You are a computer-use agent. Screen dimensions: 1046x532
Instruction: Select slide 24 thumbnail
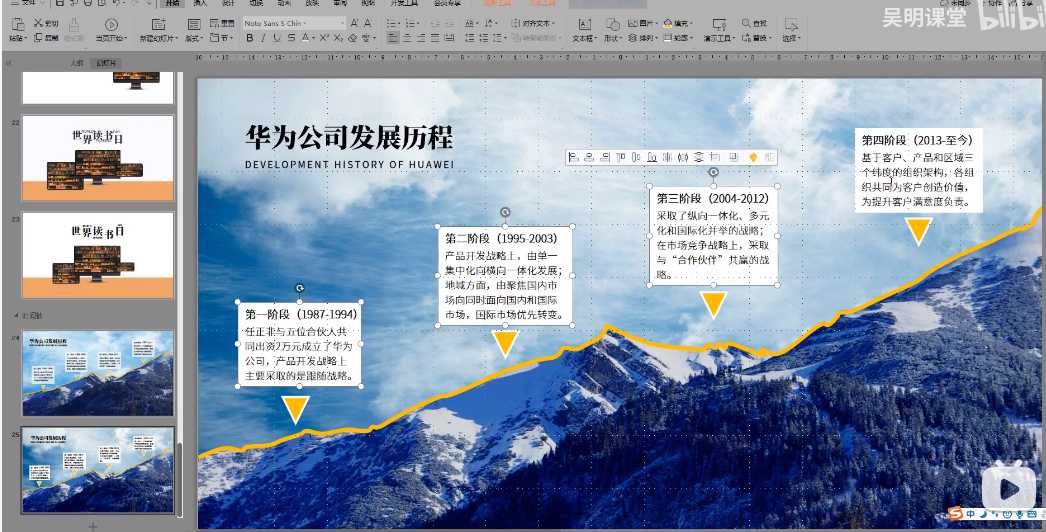(98, 373)
